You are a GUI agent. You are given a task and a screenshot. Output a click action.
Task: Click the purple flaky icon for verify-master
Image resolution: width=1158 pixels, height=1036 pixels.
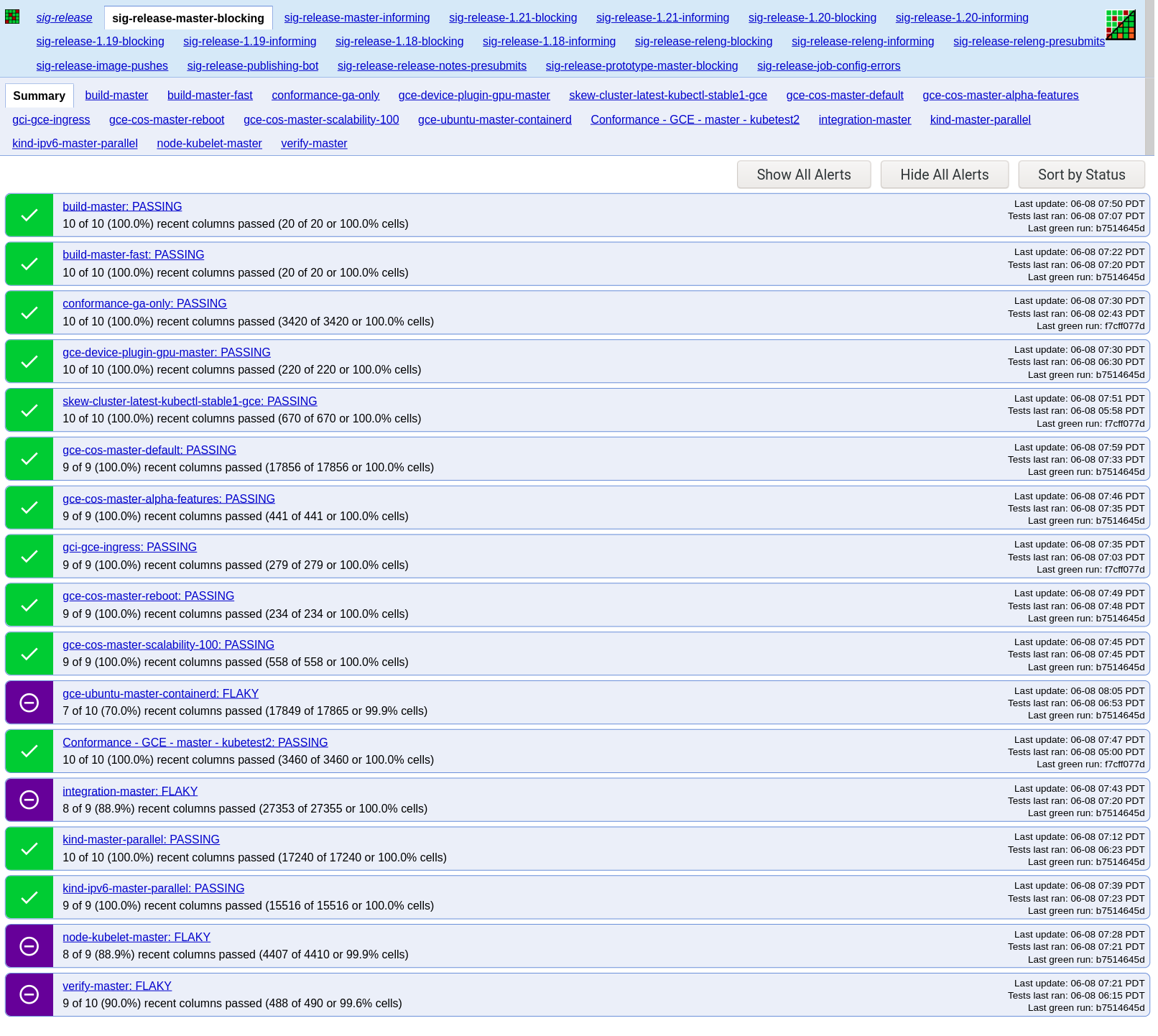pos(29,995)
